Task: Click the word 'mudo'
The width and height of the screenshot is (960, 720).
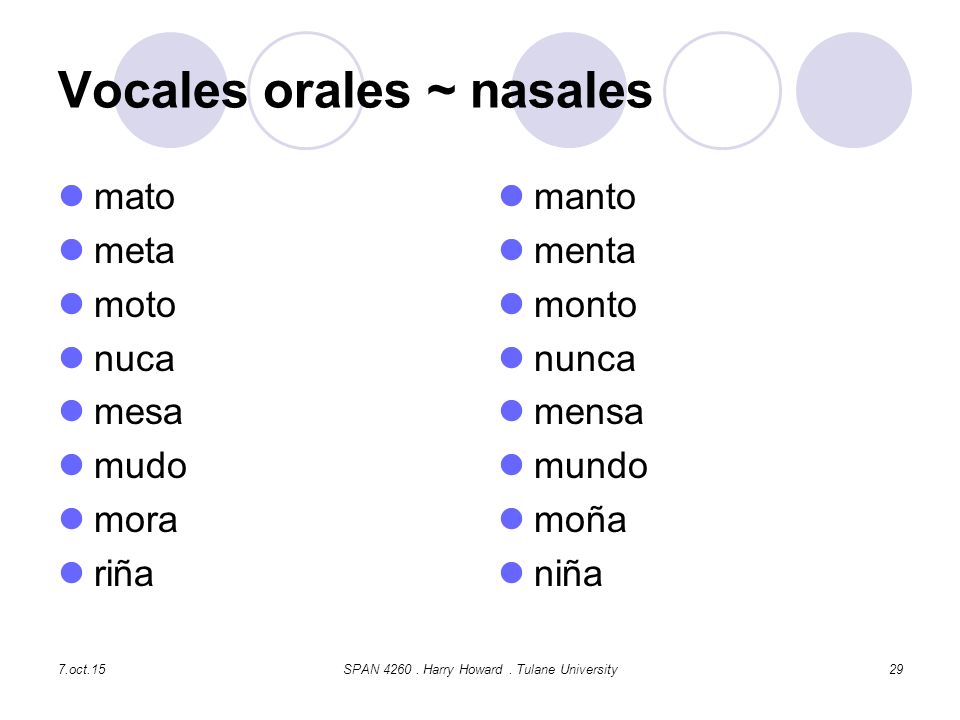Action: [x=140, y=467]
